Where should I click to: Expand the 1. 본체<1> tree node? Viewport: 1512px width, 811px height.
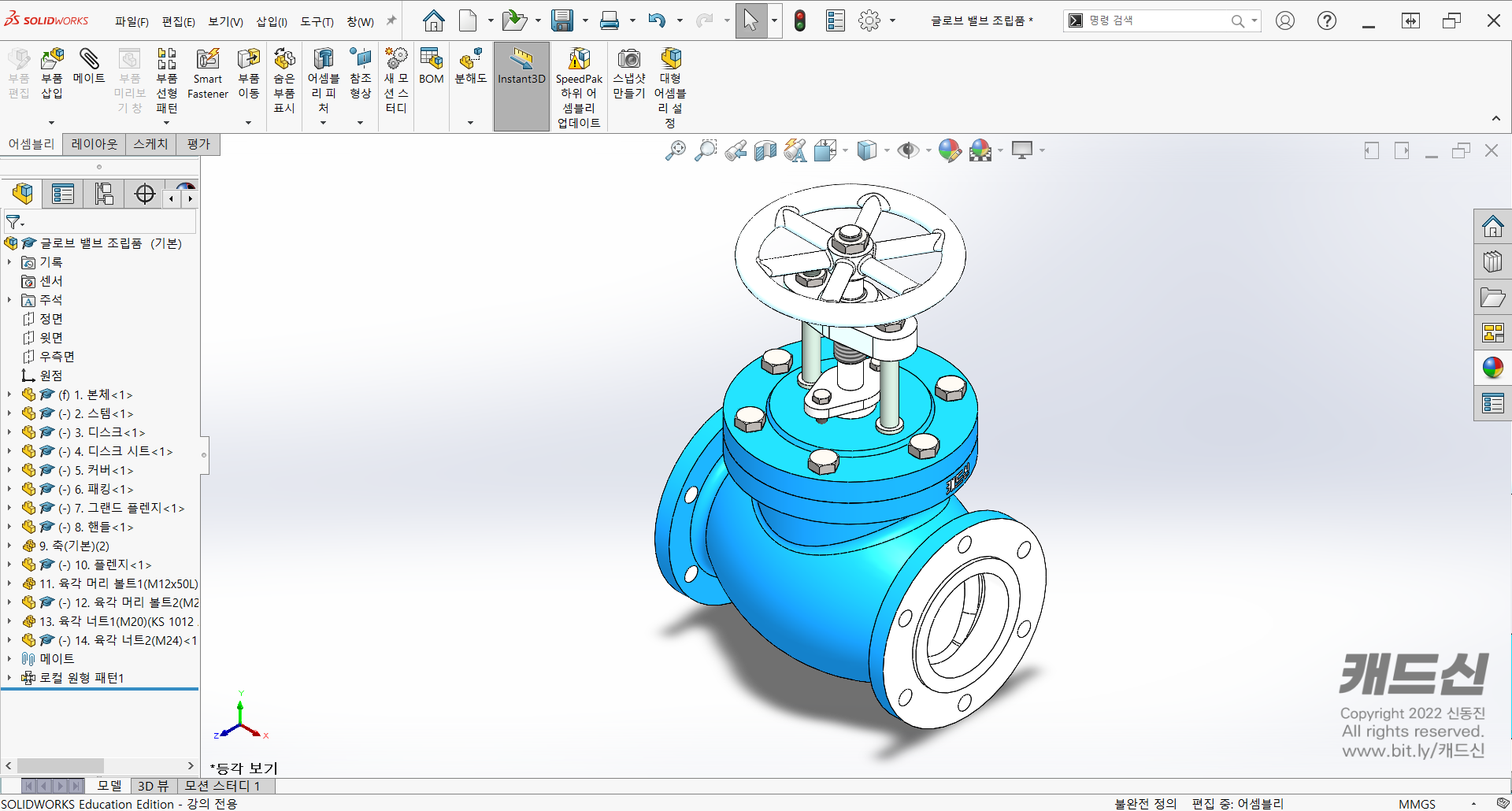[9, 394]
